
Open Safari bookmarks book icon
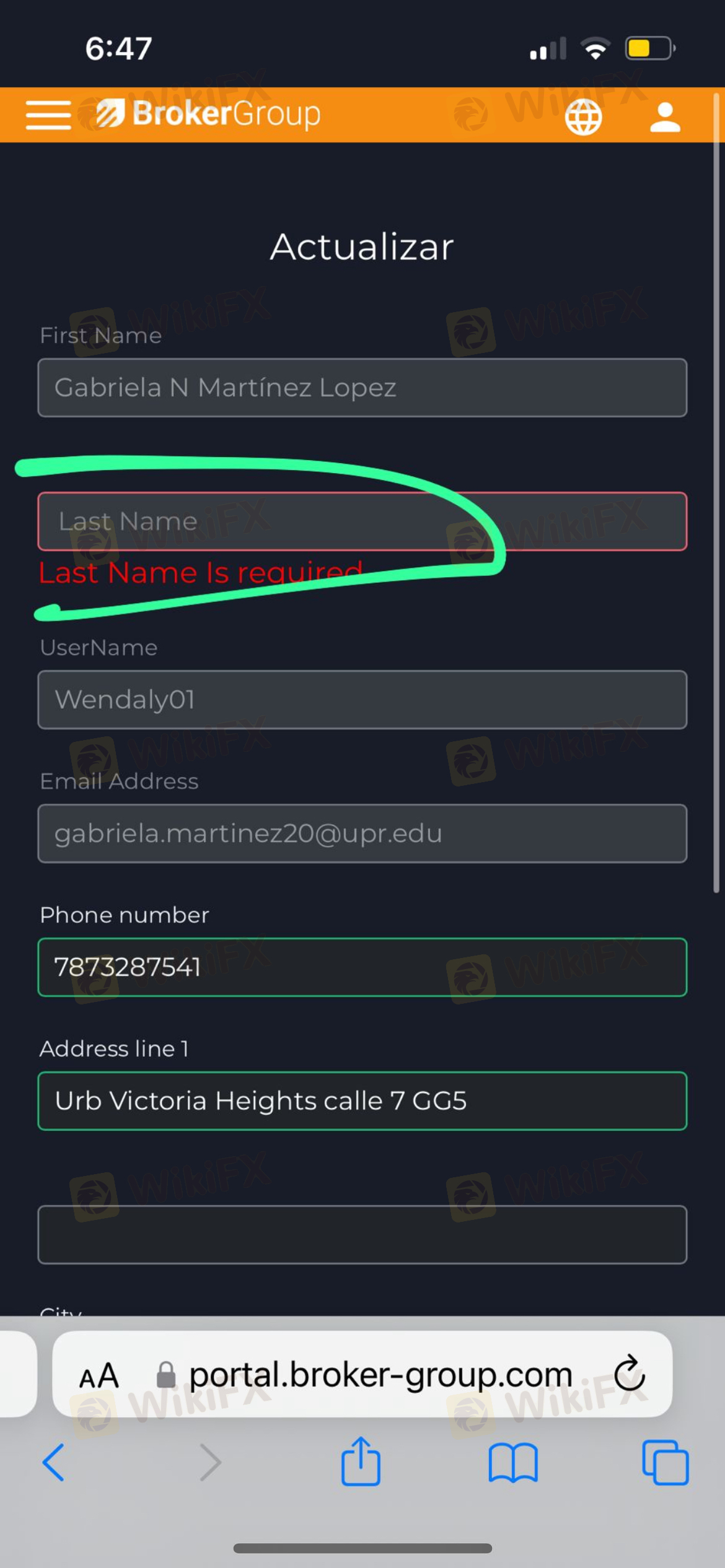[513, 1462]
